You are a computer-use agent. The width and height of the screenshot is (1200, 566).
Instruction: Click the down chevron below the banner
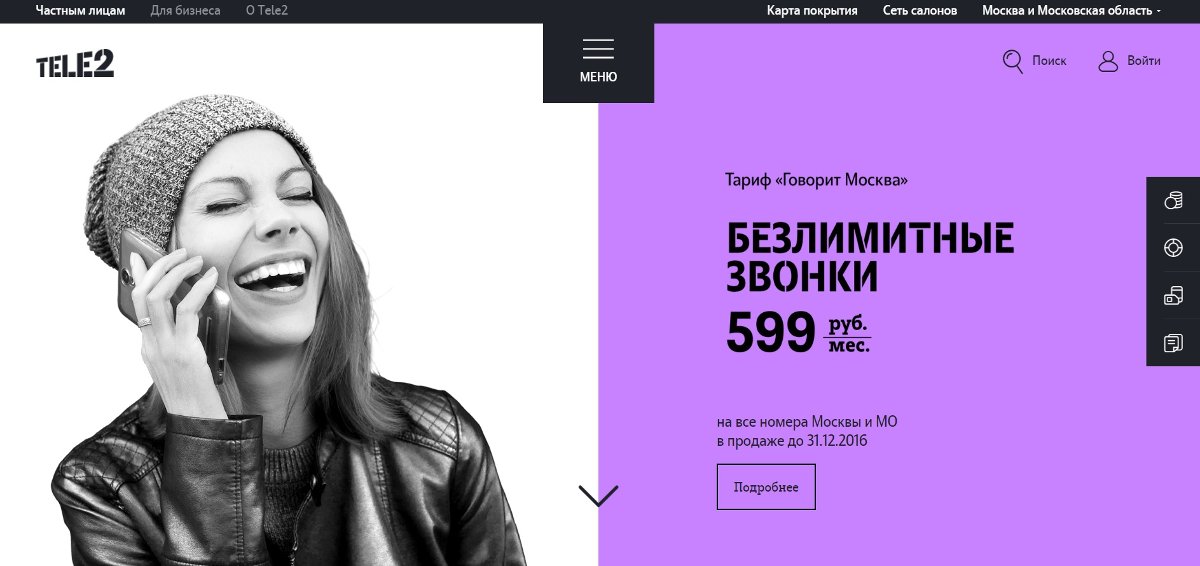598,495
